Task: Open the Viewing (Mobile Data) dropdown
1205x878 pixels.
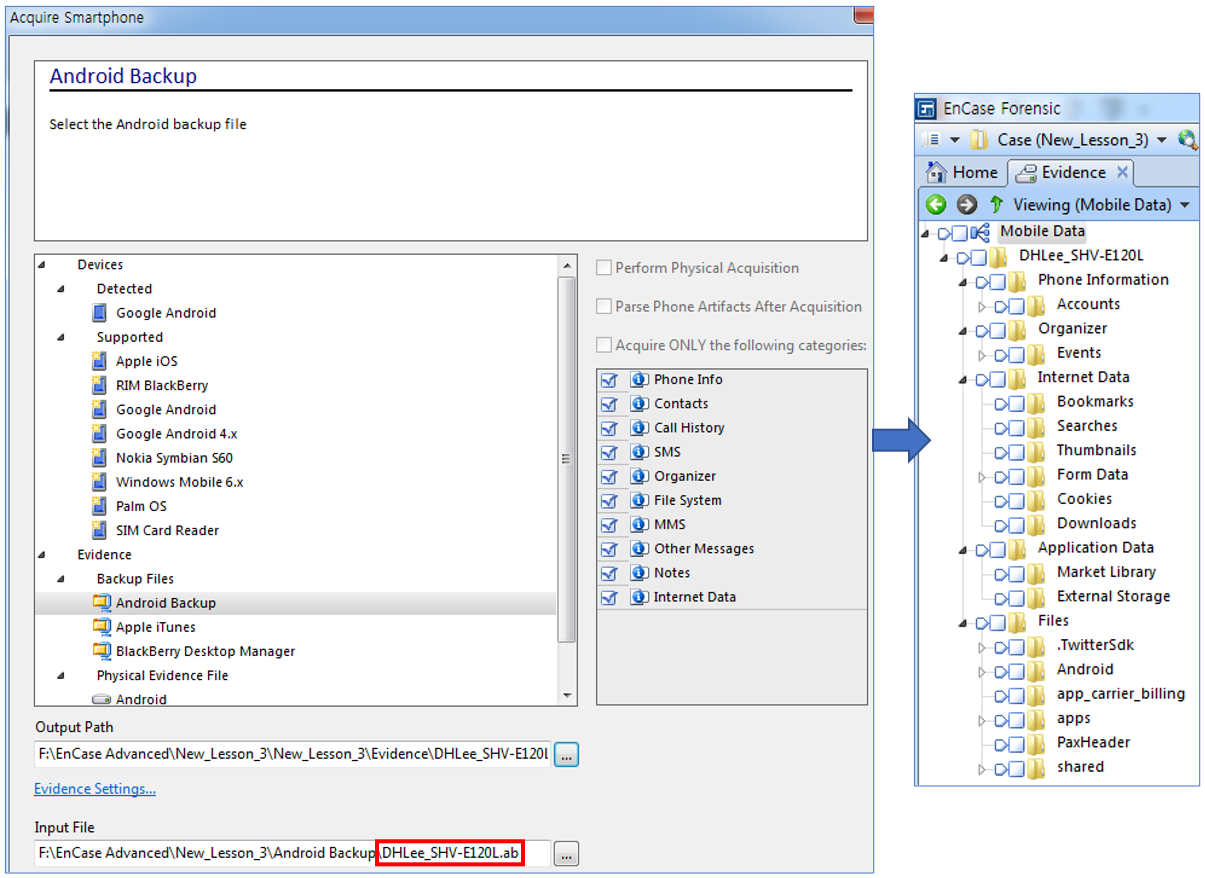Action: (x=1185, y=205)
